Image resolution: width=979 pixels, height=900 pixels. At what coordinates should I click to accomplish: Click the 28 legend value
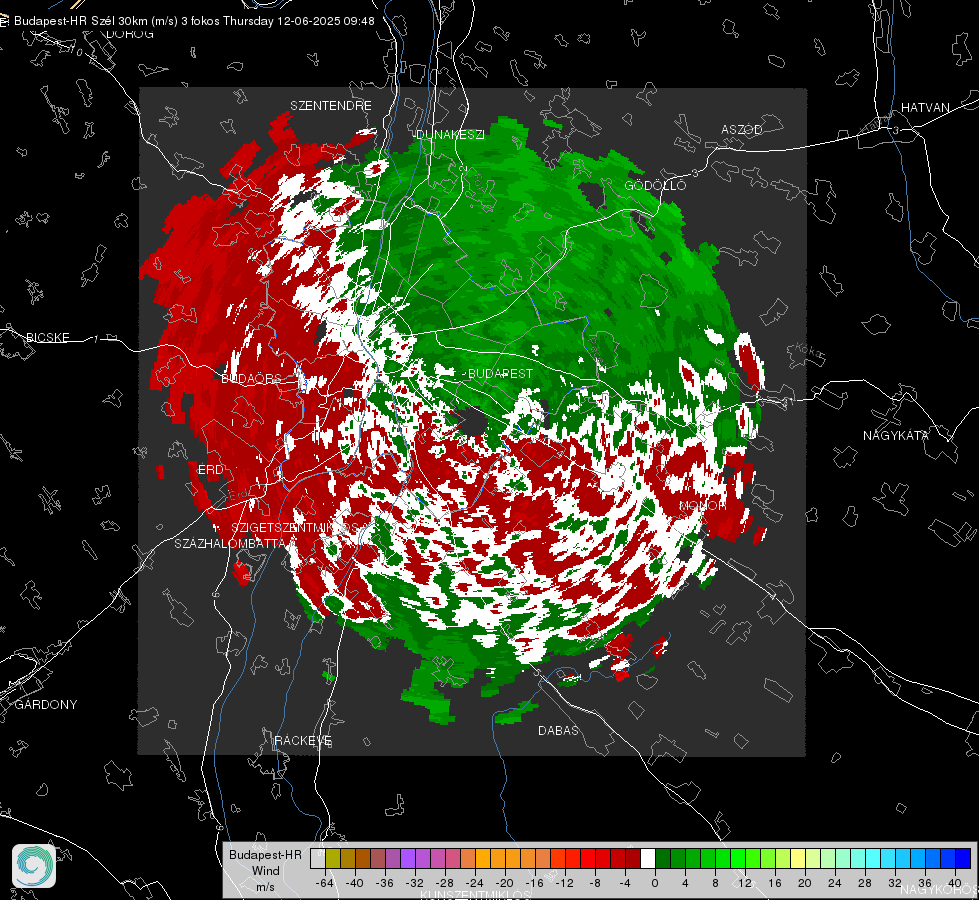coord(864,883)
